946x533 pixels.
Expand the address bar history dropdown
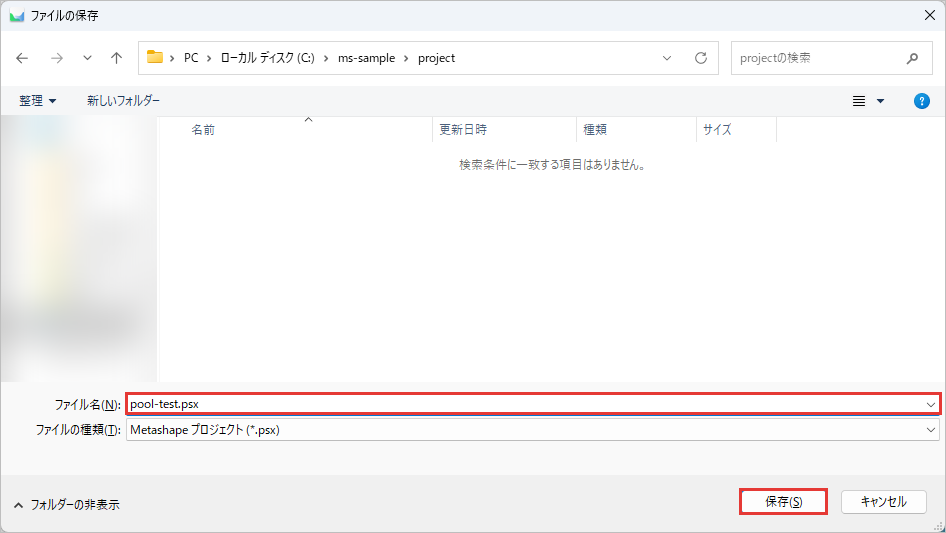click(x=667, y=58)
